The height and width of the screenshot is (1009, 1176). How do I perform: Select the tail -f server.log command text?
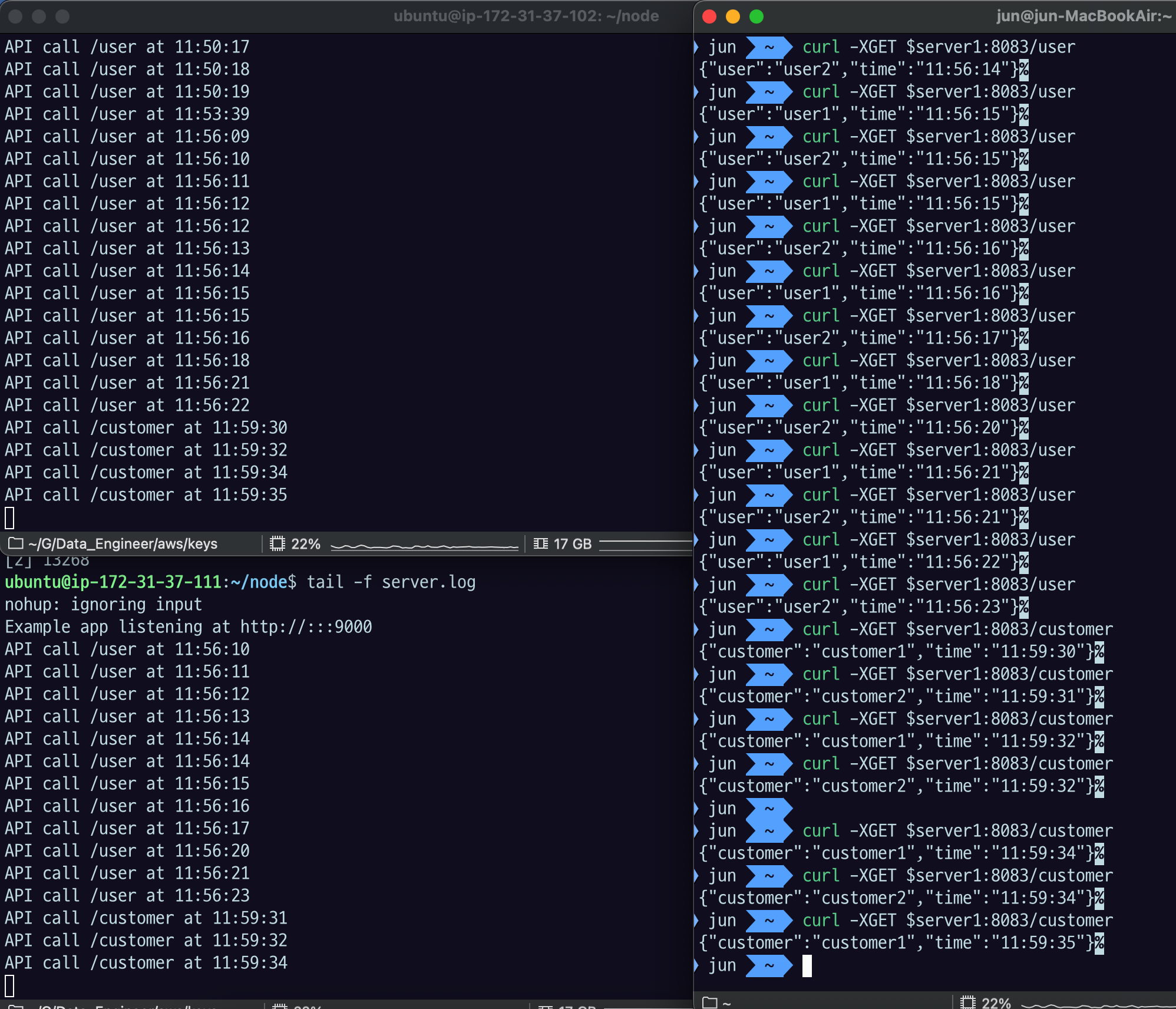391,582
